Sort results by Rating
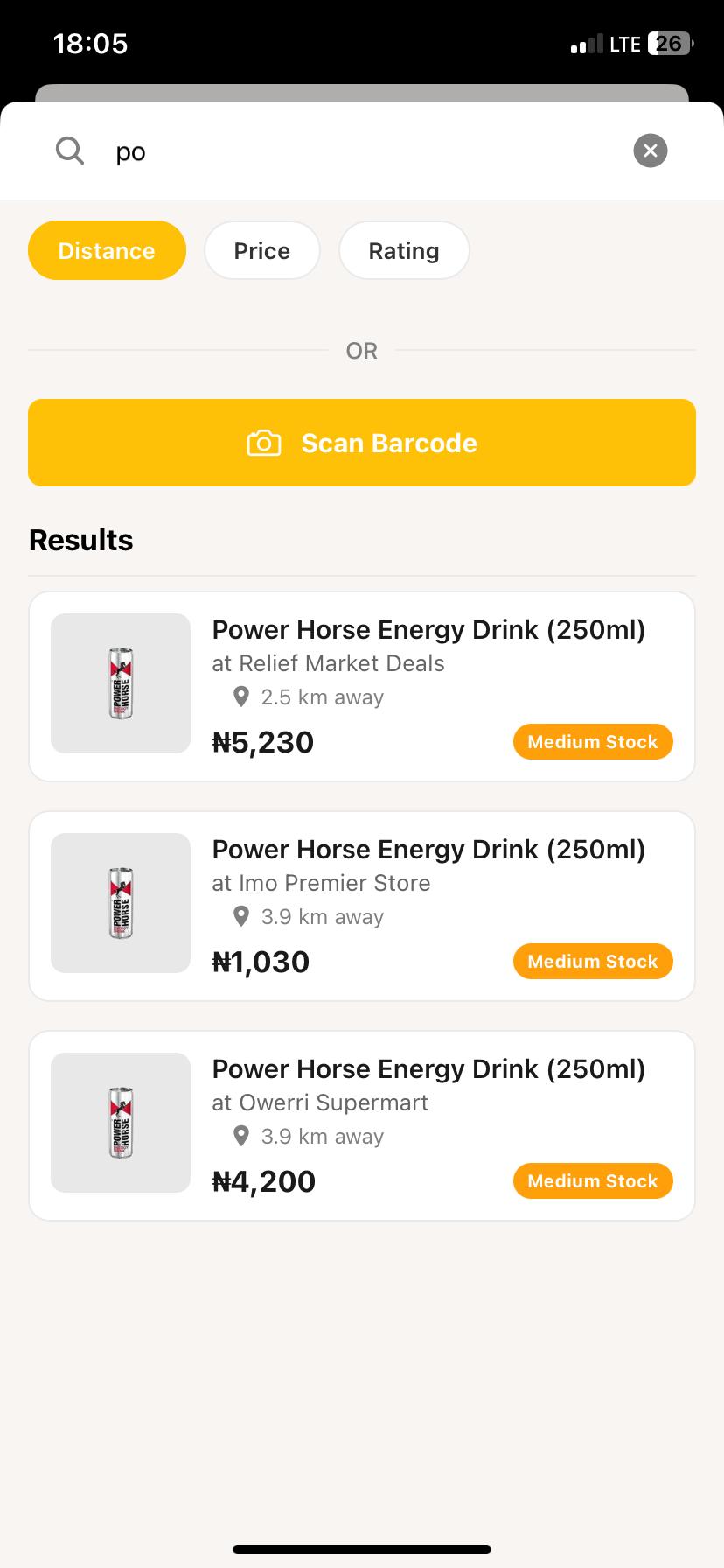 (x=403, y=250)
